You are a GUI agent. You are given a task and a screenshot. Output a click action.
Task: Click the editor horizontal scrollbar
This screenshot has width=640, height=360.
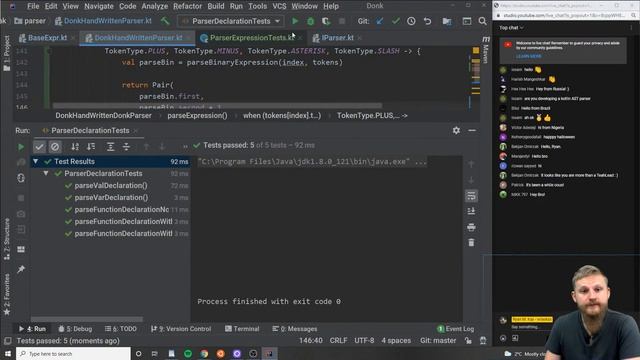tap(217, 106)
